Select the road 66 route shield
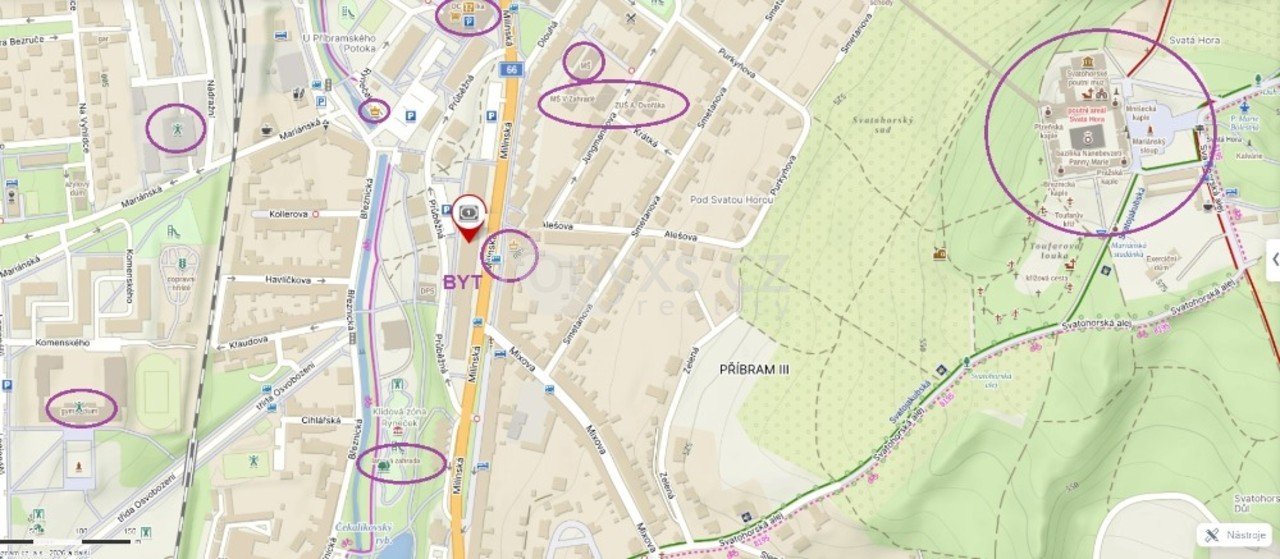This screenshot has width=1280, height=559. pyautogui.click(x=511, y=69)
